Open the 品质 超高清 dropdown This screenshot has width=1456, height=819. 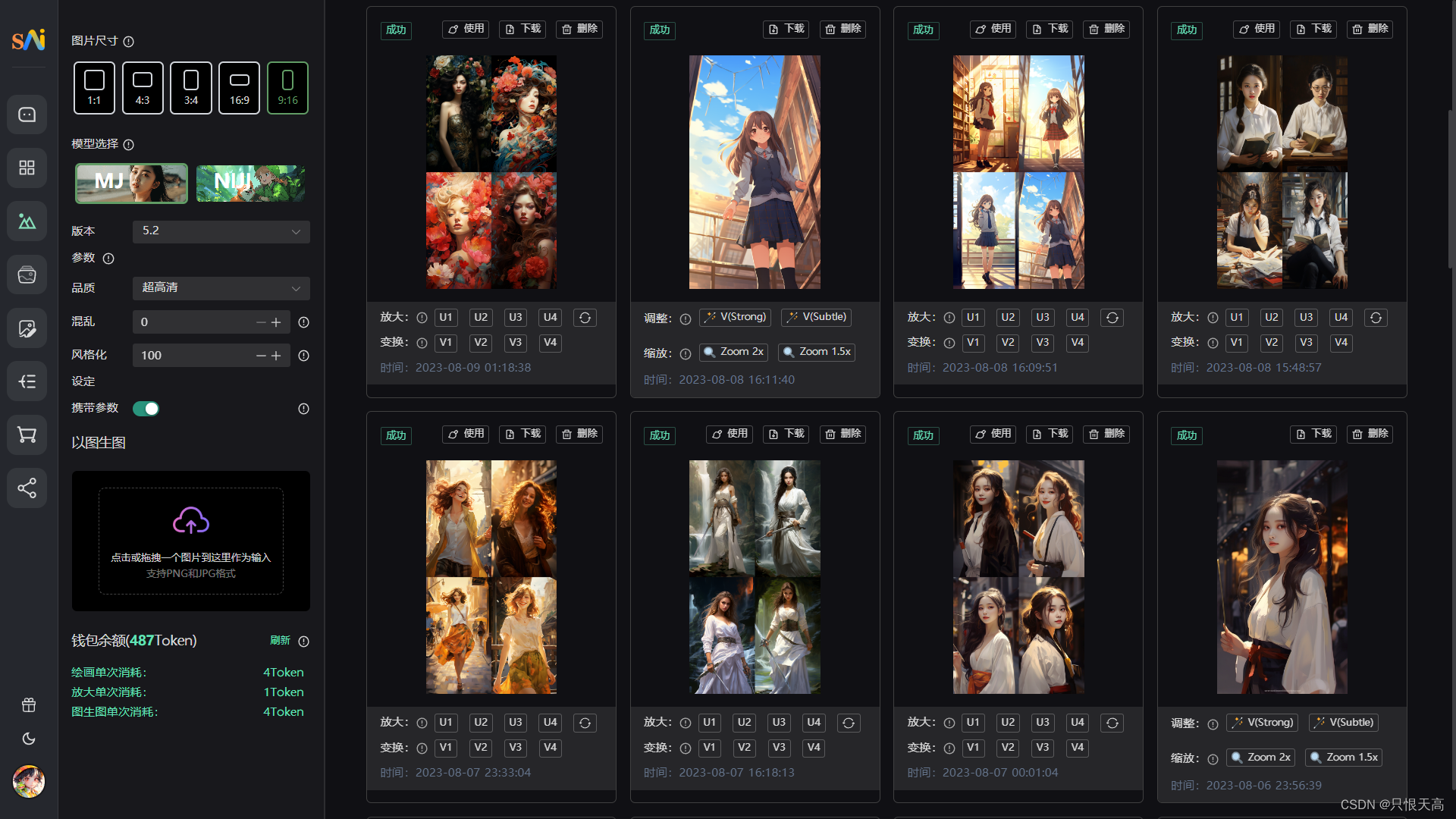point(221,288)
